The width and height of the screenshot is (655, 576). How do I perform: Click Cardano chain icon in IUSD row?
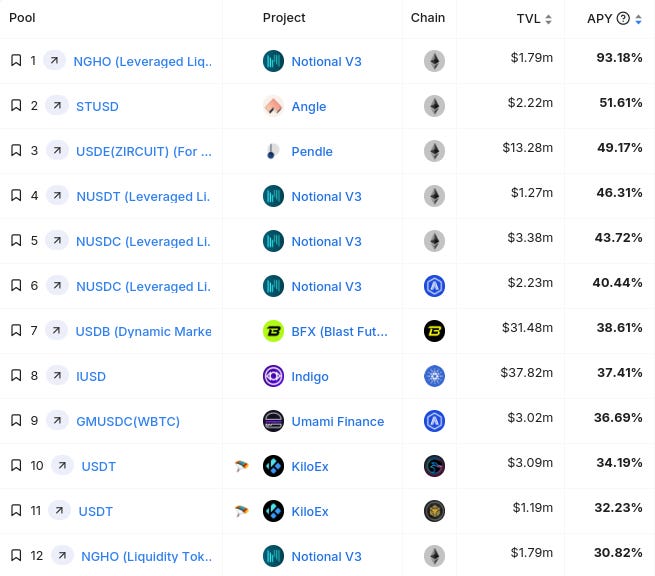pyautogui.click(x=434, y=376)
